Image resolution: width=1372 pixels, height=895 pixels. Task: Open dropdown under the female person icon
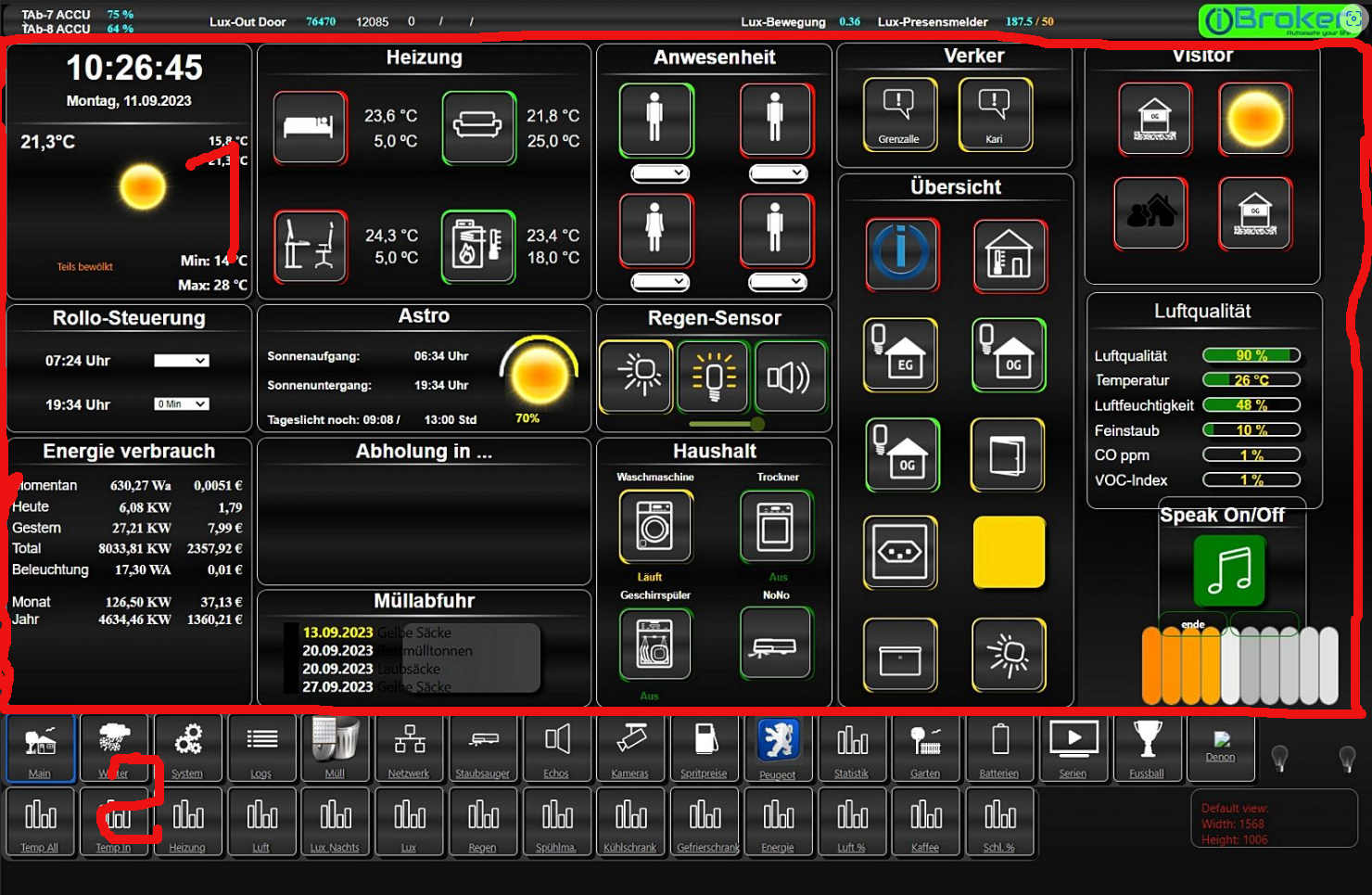pyautogui.click(x=660, y=281)
